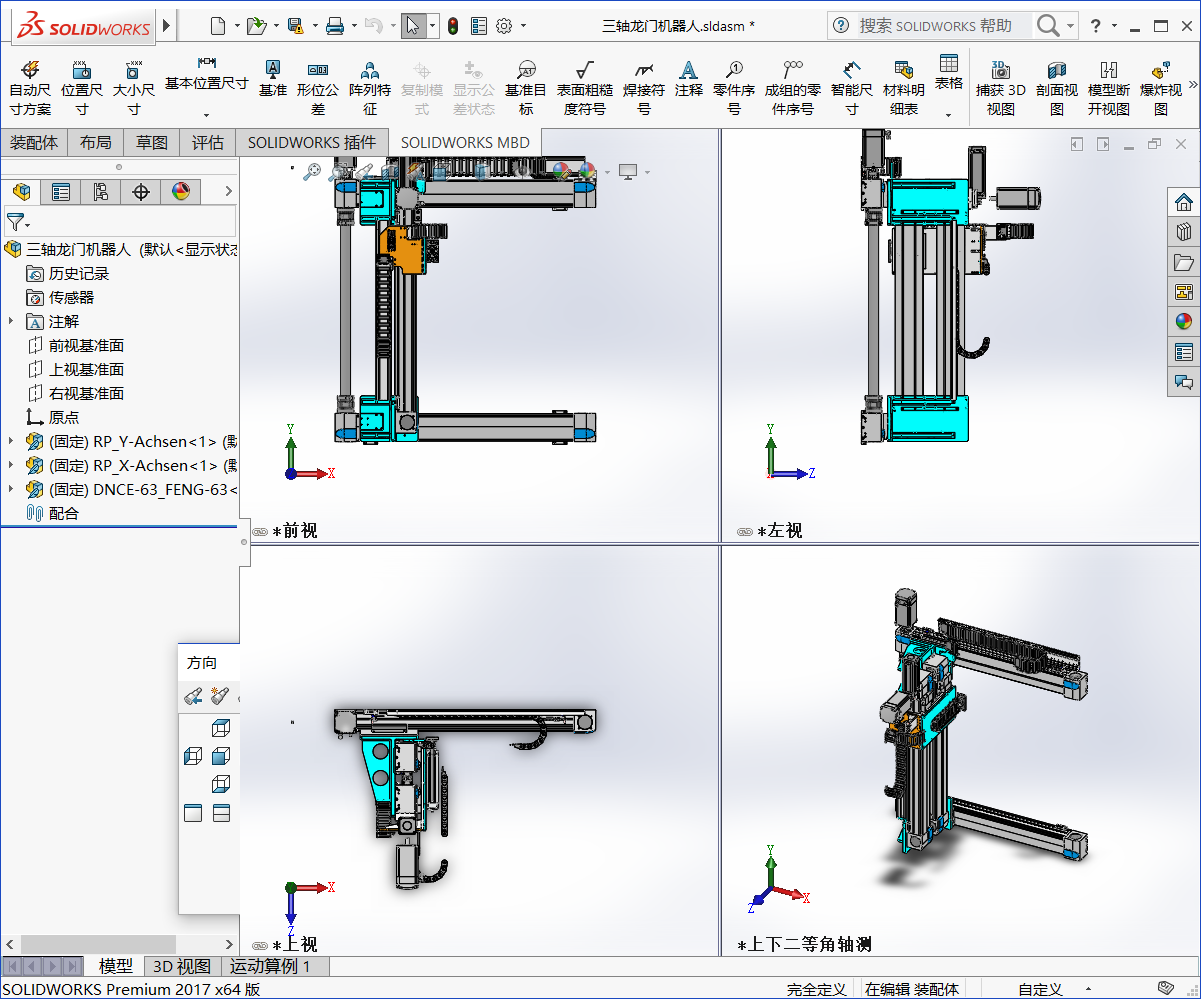Open the 形位公差 geometric tolerance tool
The image size is (1201, 999).
(x=318, y=87)
